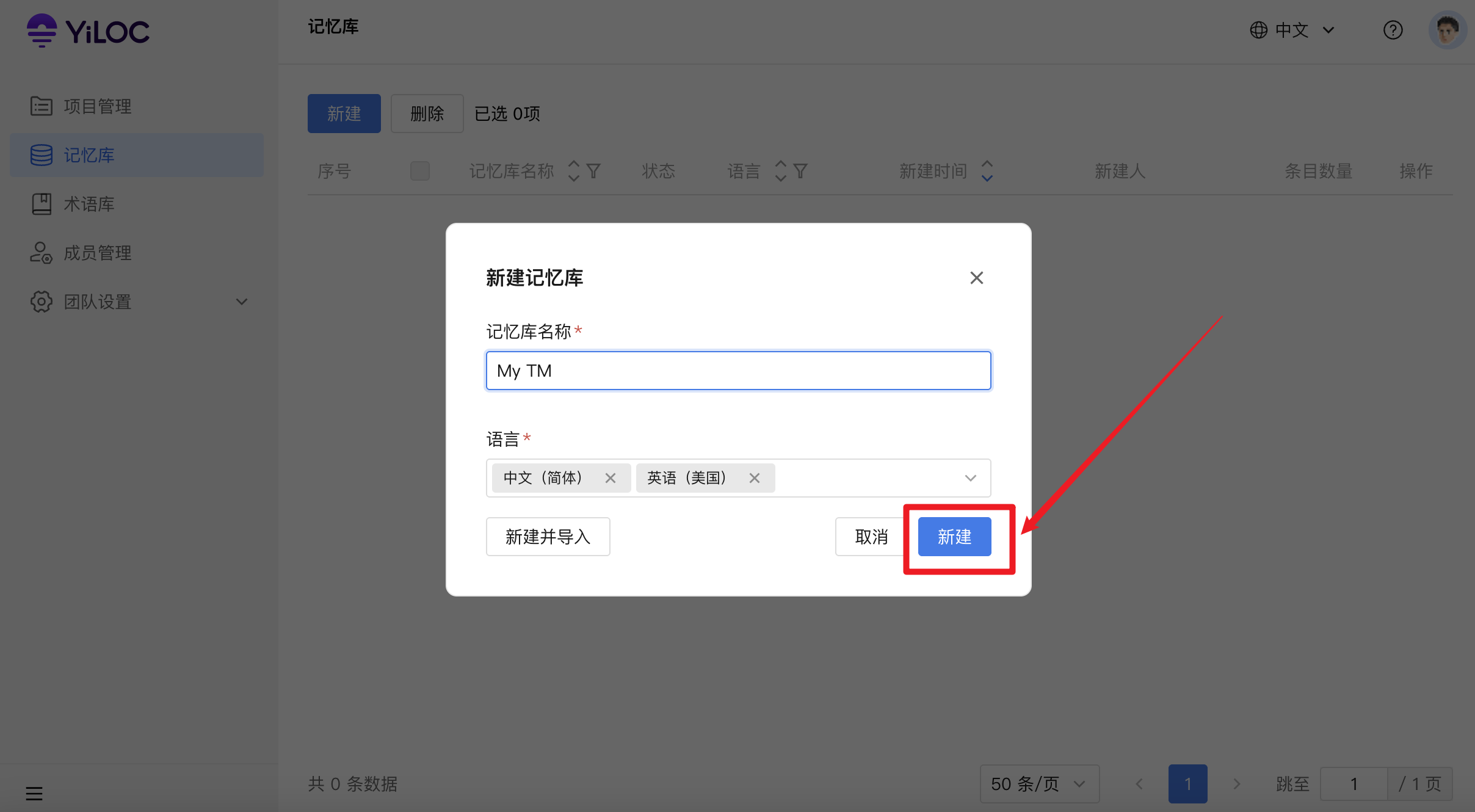Image resolution: width=1475 pixels, height=812 pixels.
Task: Click the 英语（美国） tag label
Action: tap(687, 478)
